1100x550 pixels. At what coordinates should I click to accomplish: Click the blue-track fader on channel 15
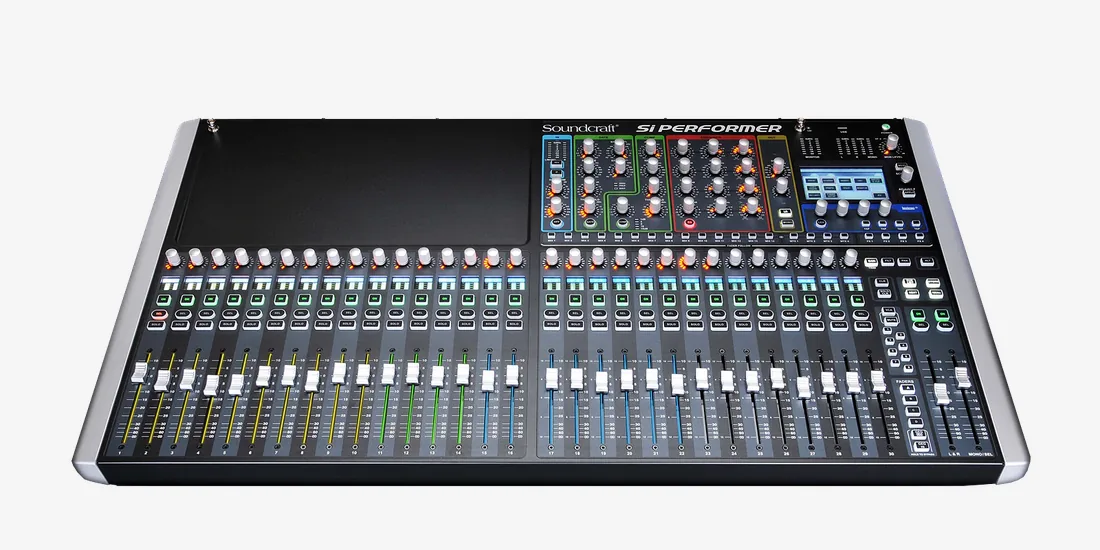(x=488, y=380)
